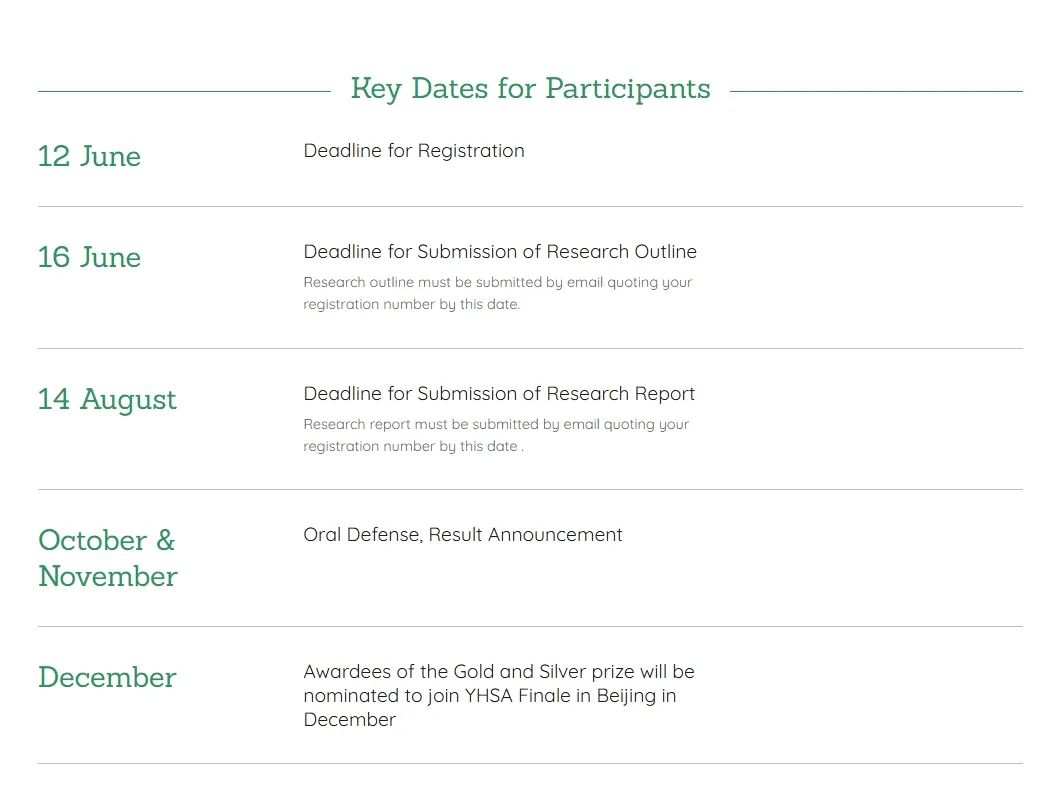Click the divider line below 14 August row

click(x=530, y=489)
